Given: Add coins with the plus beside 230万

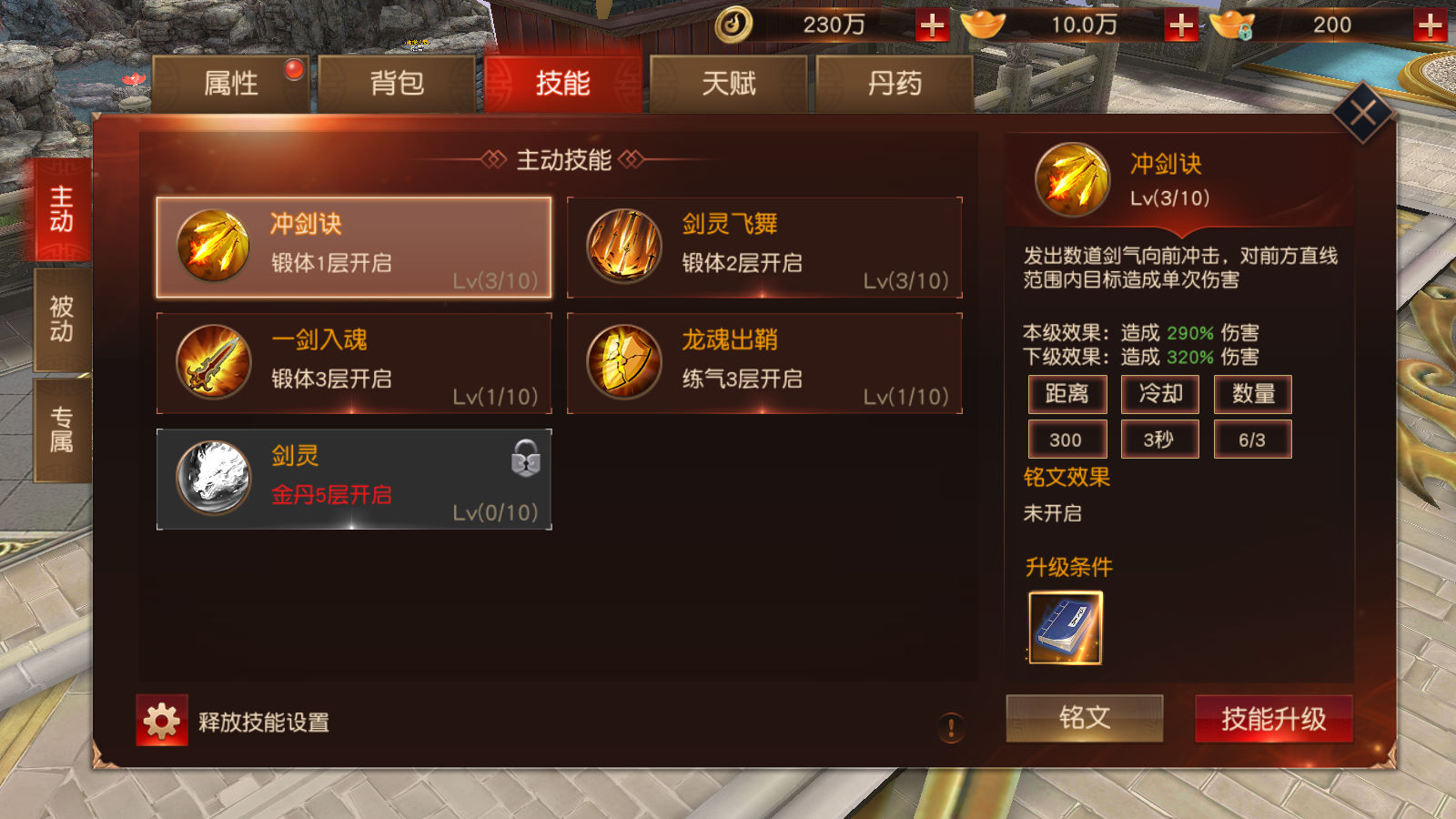Looking at the screenshot, I should [932, 25].
